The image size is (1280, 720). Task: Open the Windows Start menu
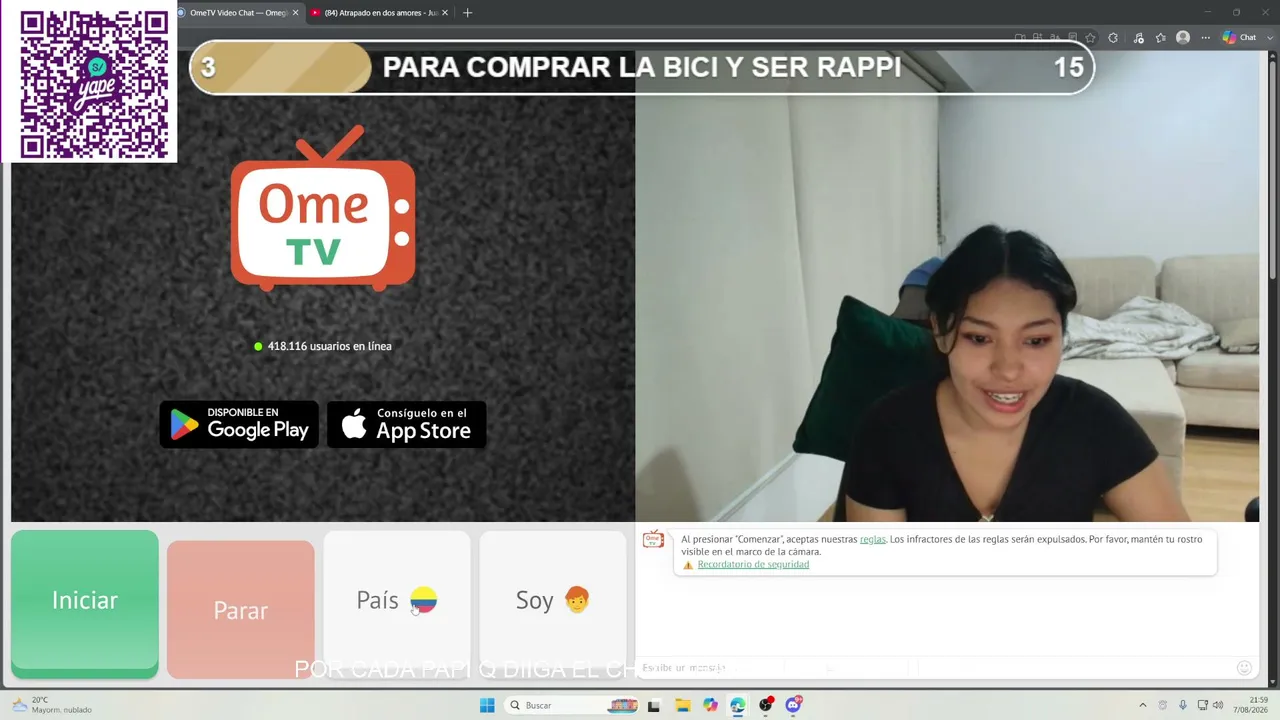487,705
